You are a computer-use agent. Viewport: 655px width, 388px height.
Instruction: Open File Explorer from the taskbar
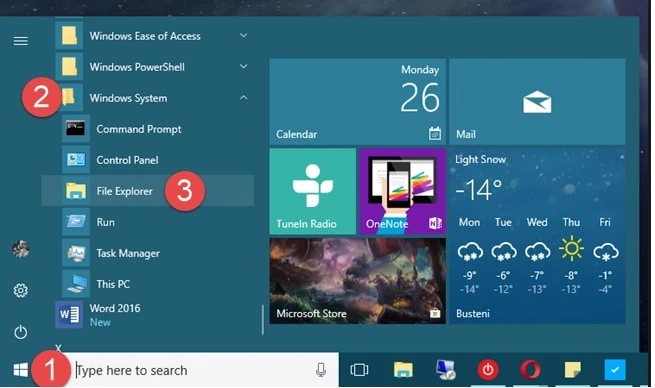403,370
